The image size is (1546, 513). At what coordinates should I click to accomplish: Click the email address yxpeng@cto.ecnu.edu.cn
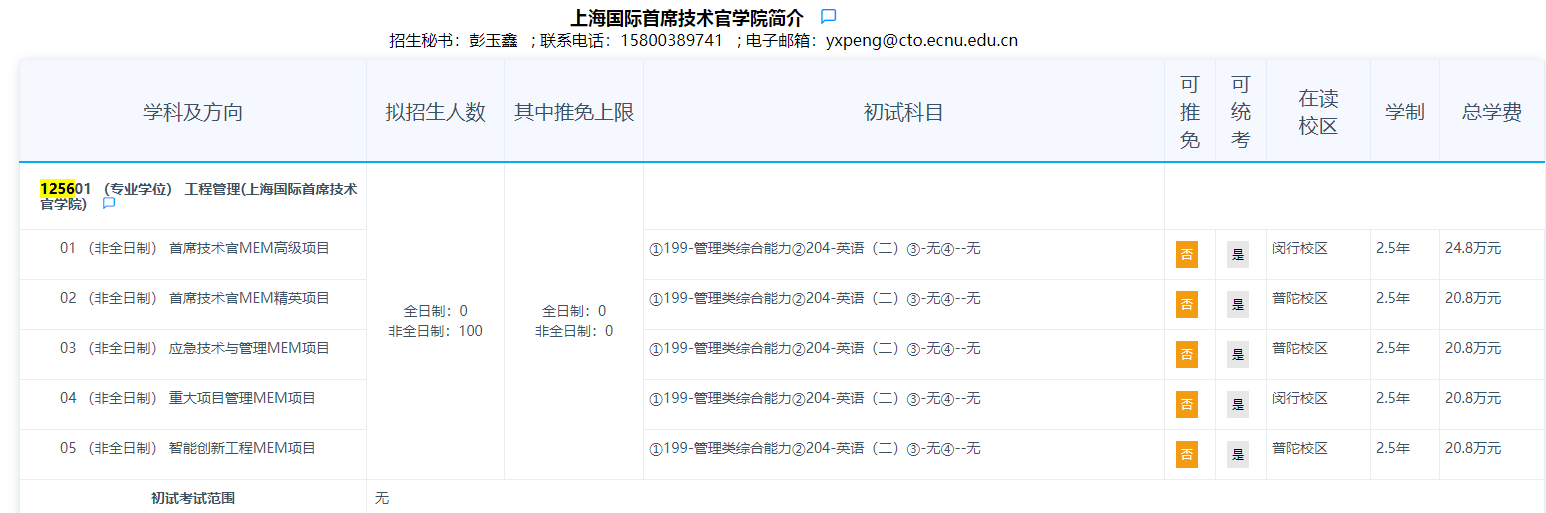pyautogui.click(x=921, y=41)
